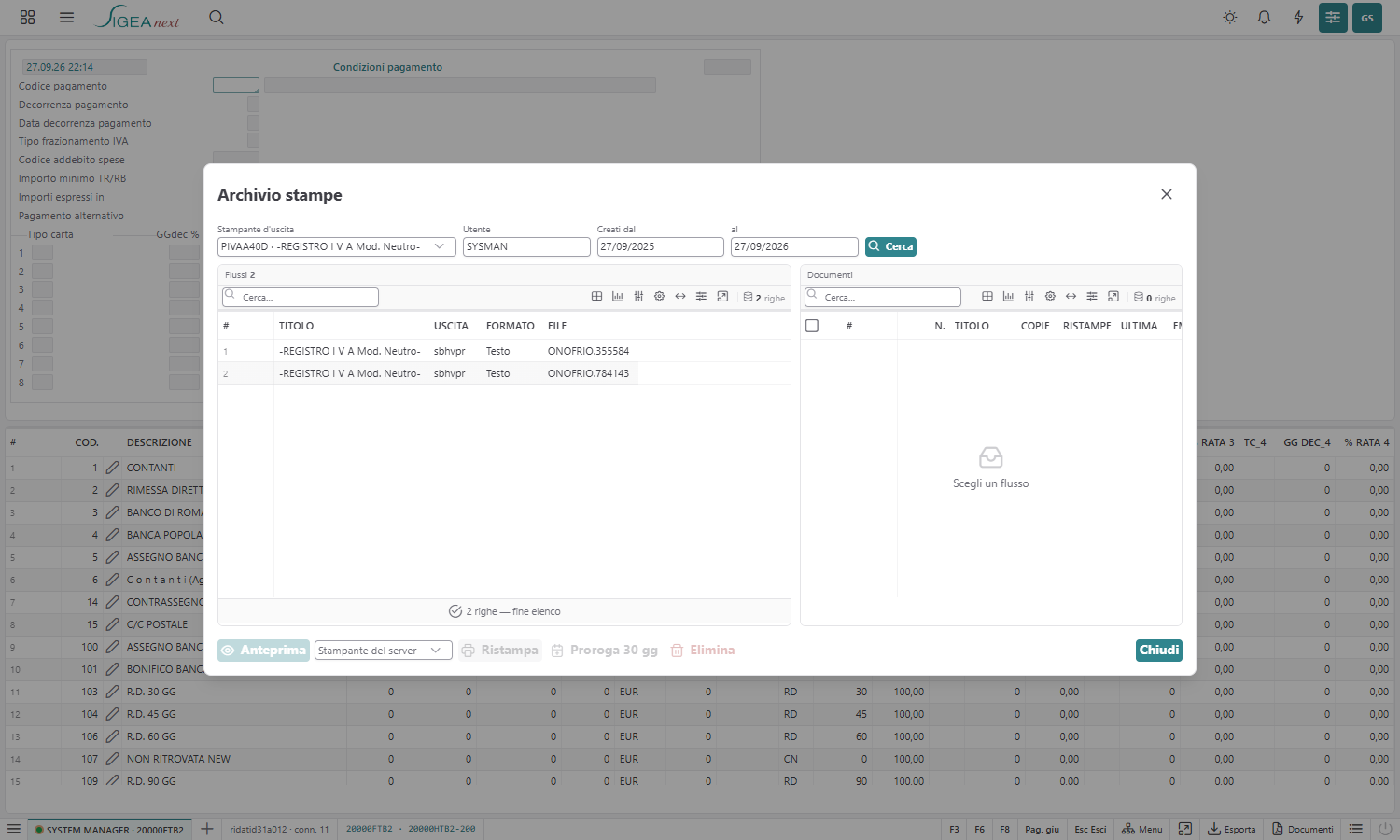Click the lightning quick actions icon
1400x840 pixels.
click(1298, 18)
